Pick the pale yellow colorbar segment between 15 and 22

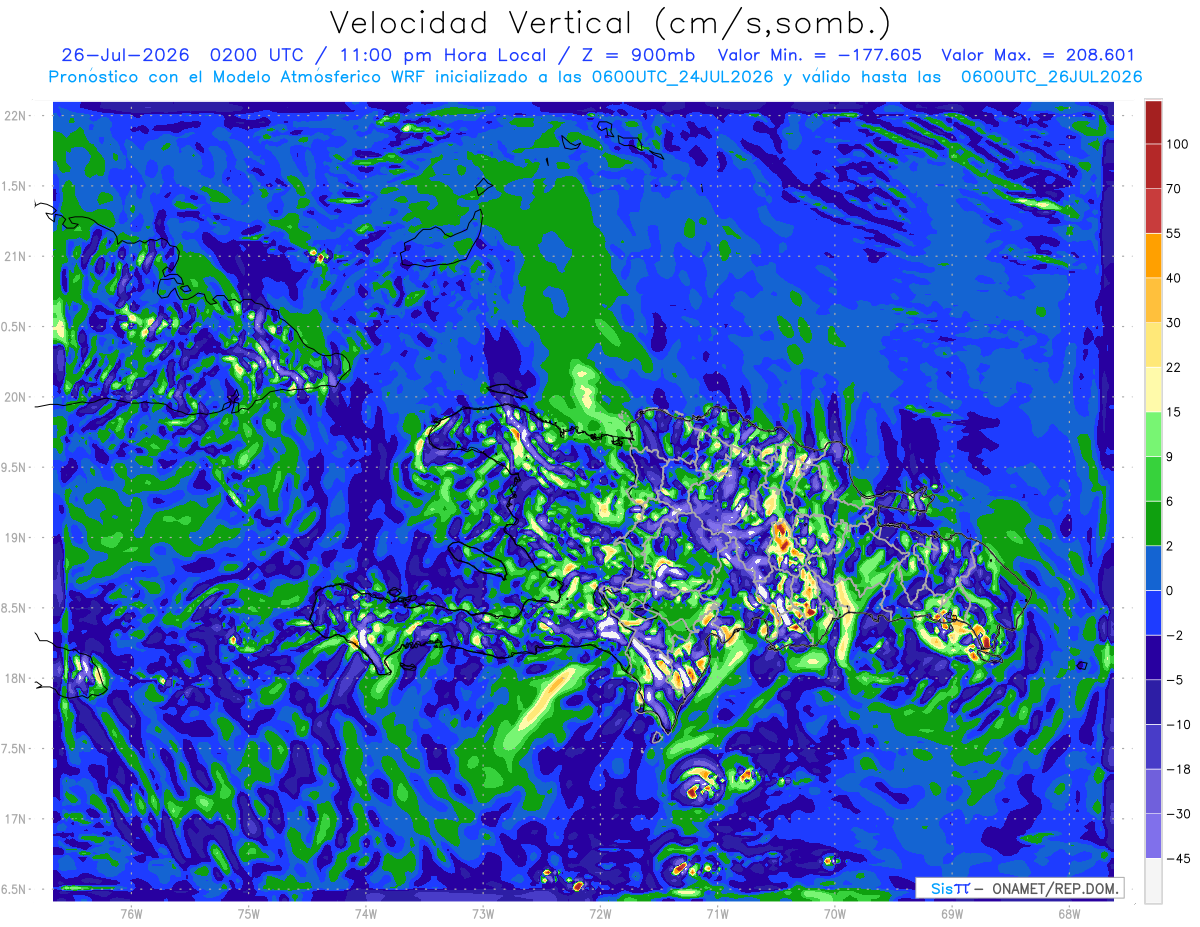pos(1153,389)
